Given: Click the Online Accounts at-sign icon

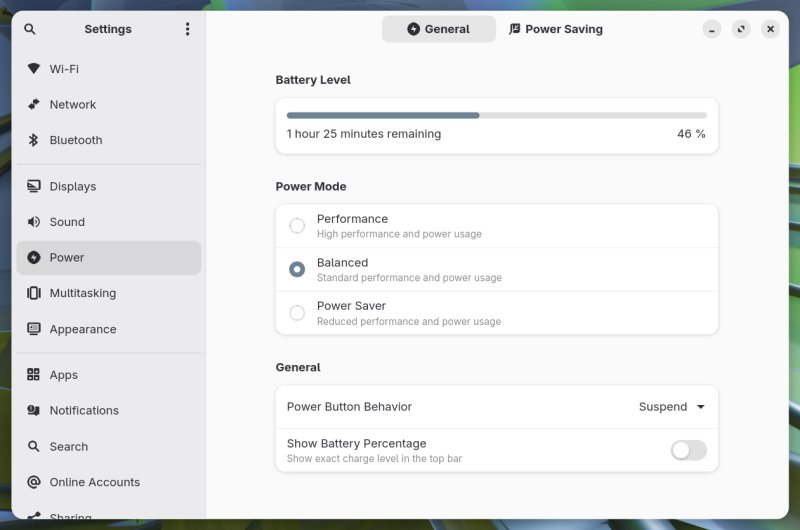Looking at the screenshot, I should coord(34,482).
